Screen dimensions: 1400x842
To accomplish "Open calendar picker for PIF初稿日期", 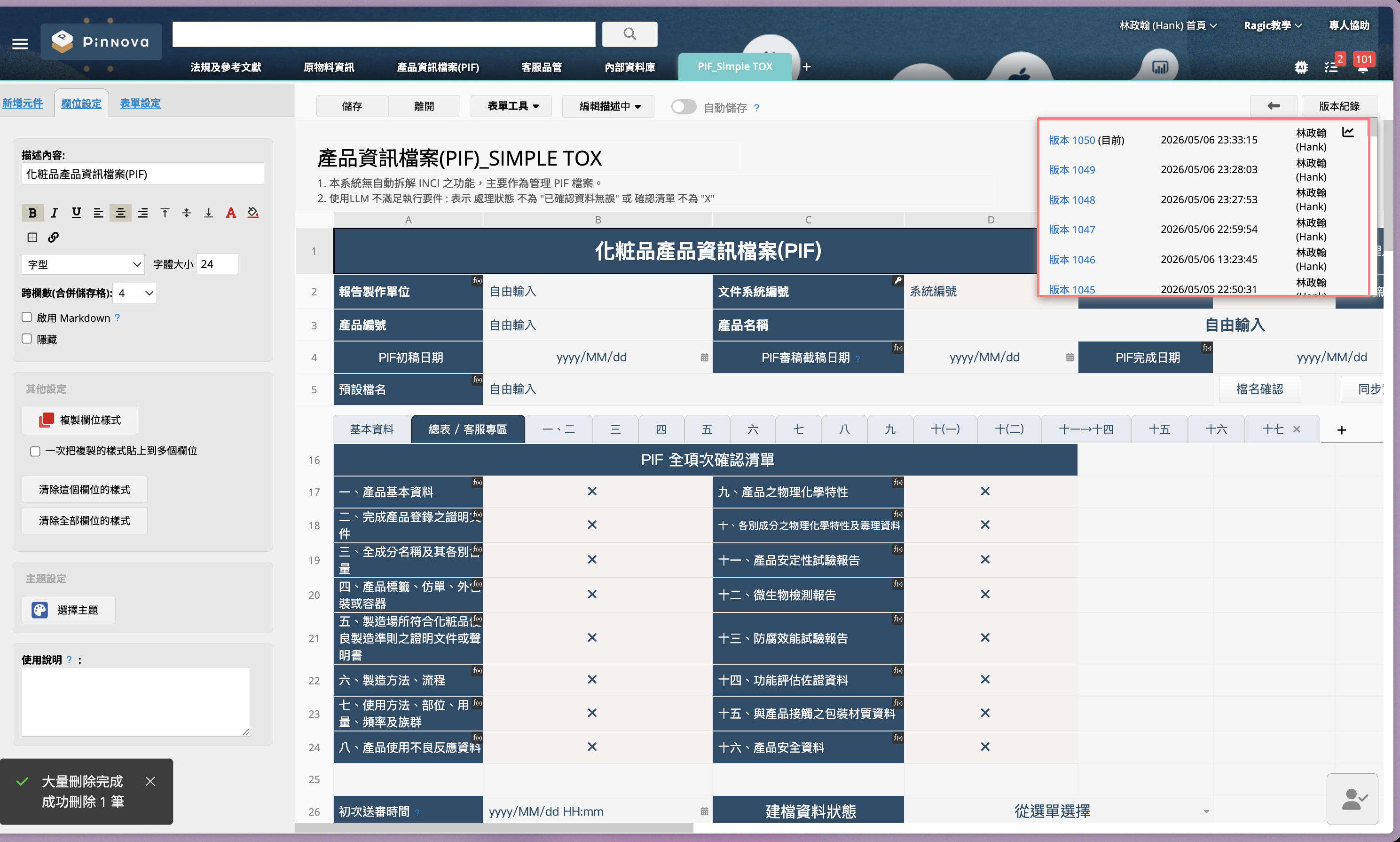I will (704, 357).
